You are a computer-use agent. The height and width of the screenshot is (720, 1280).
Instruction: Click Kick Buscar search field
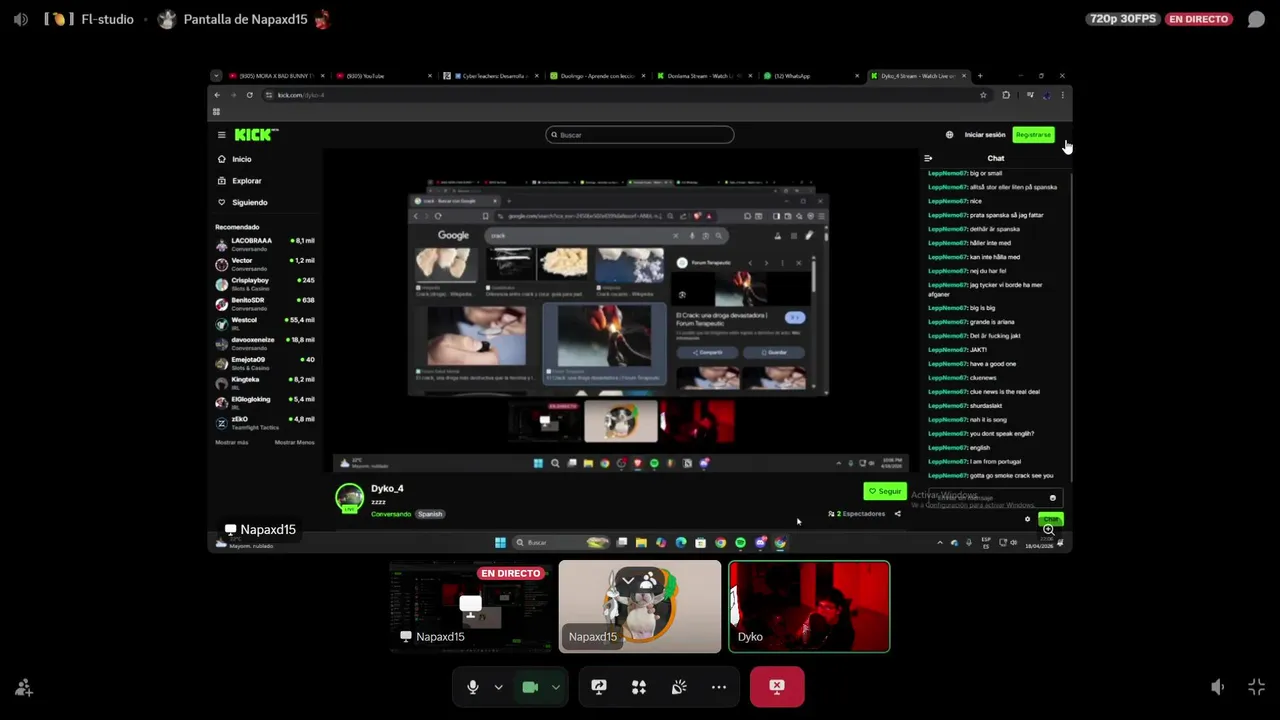[640, 135]
